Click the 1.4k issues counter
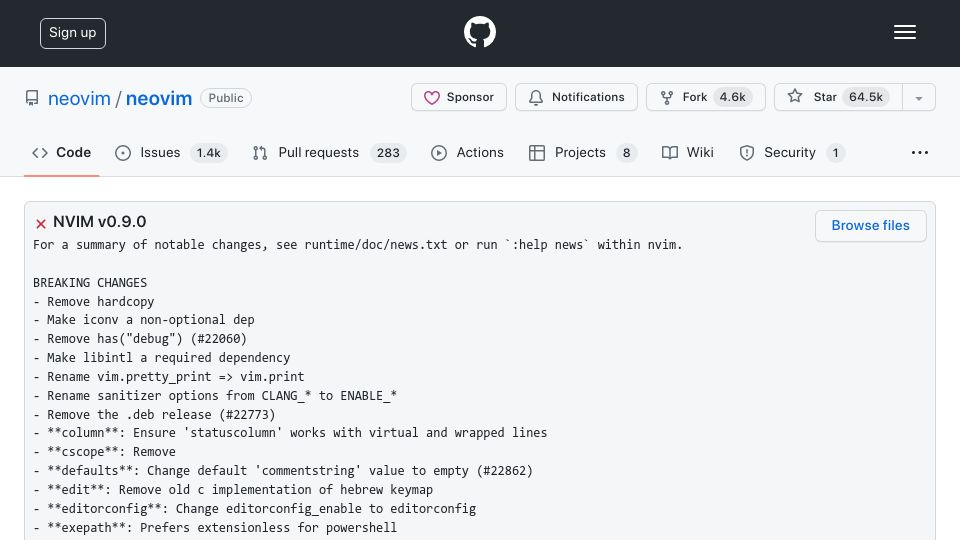The image size is (960, 540). (x=208, y=153)
